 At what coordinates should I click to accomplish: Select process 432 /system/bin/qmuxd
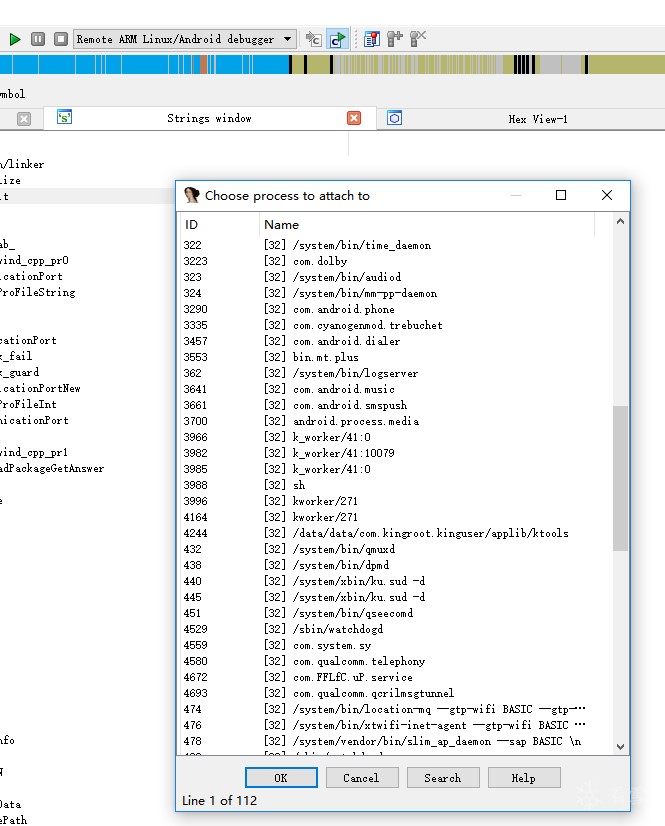tap(396, 549)
